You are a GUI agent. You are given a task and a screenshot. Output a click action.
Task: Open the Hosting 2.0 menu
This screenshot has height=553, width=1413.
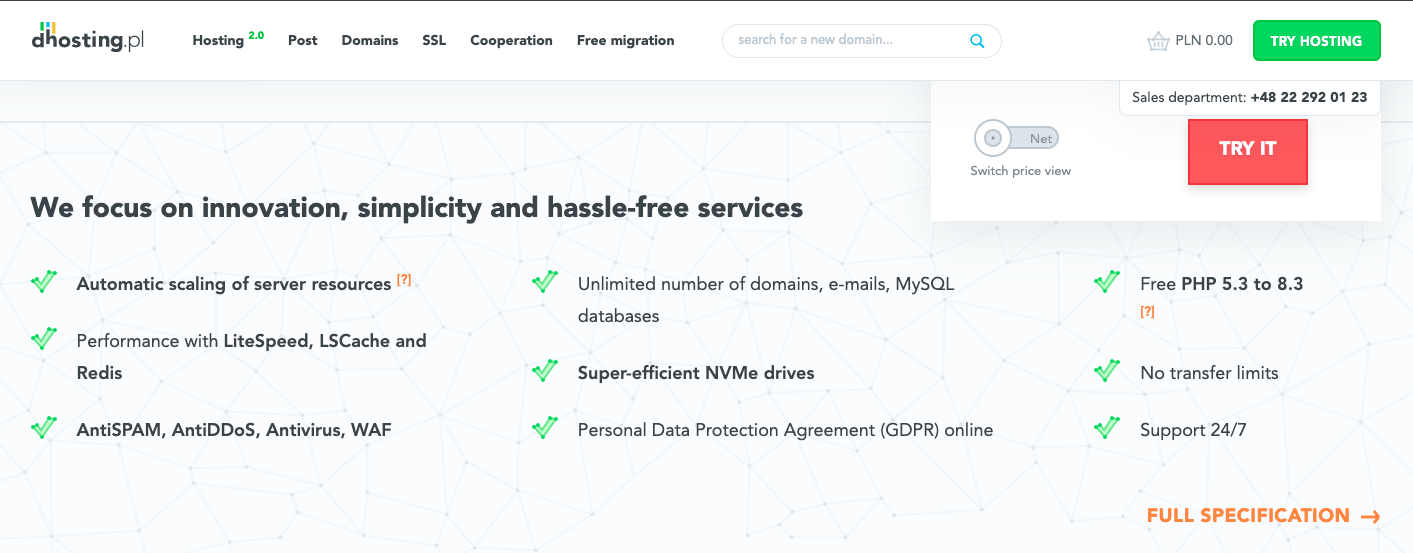click(228, 40)
